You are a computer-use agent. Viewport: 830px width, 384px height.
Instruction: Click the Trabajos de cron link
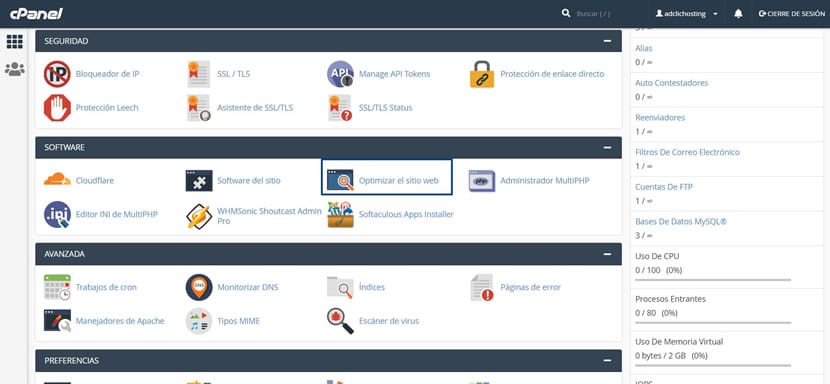point(106,287)
